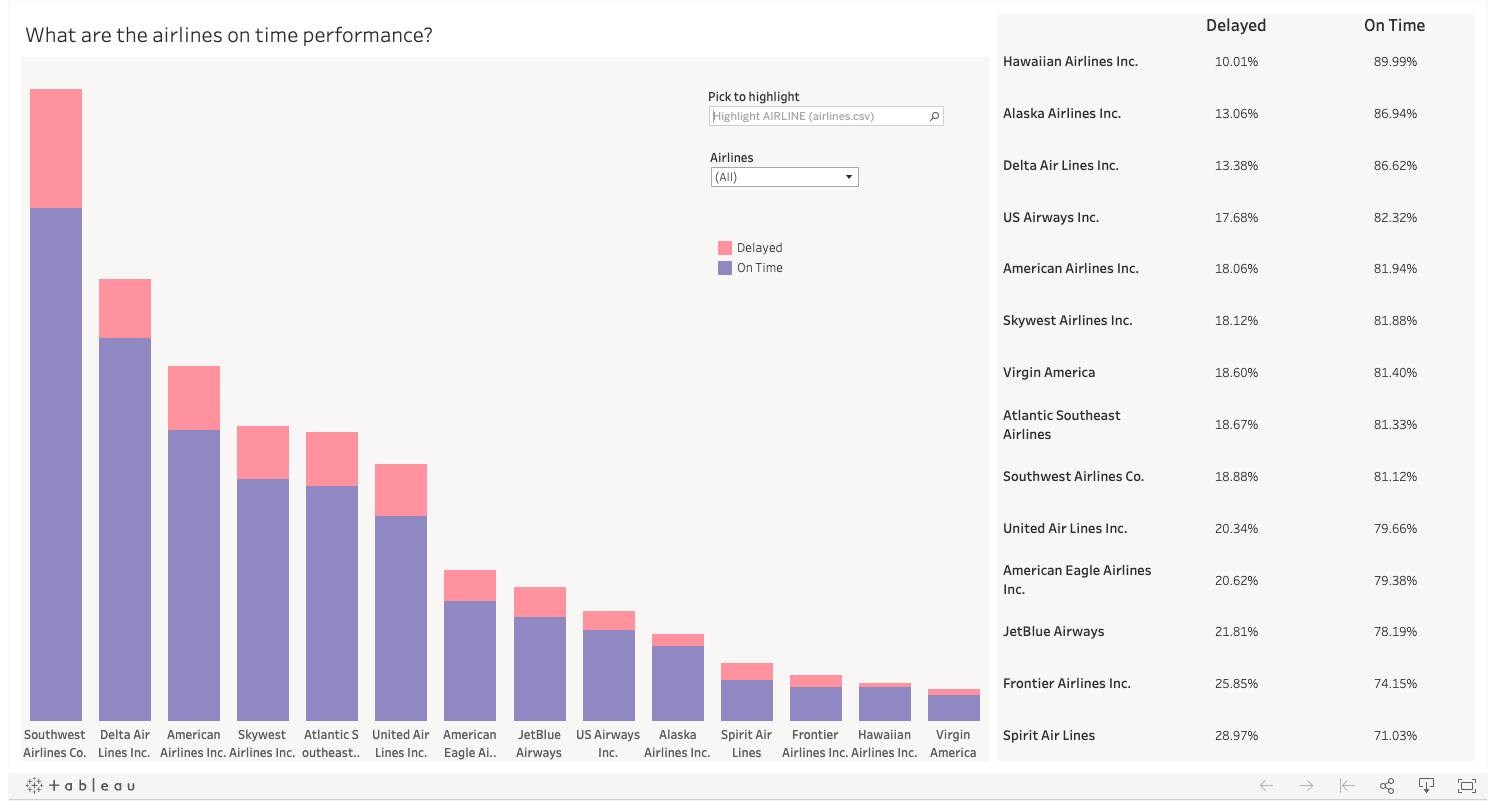Click the 71.03% on-time value
This screenshot has height=811, width=1495.
coord(1395,736)
